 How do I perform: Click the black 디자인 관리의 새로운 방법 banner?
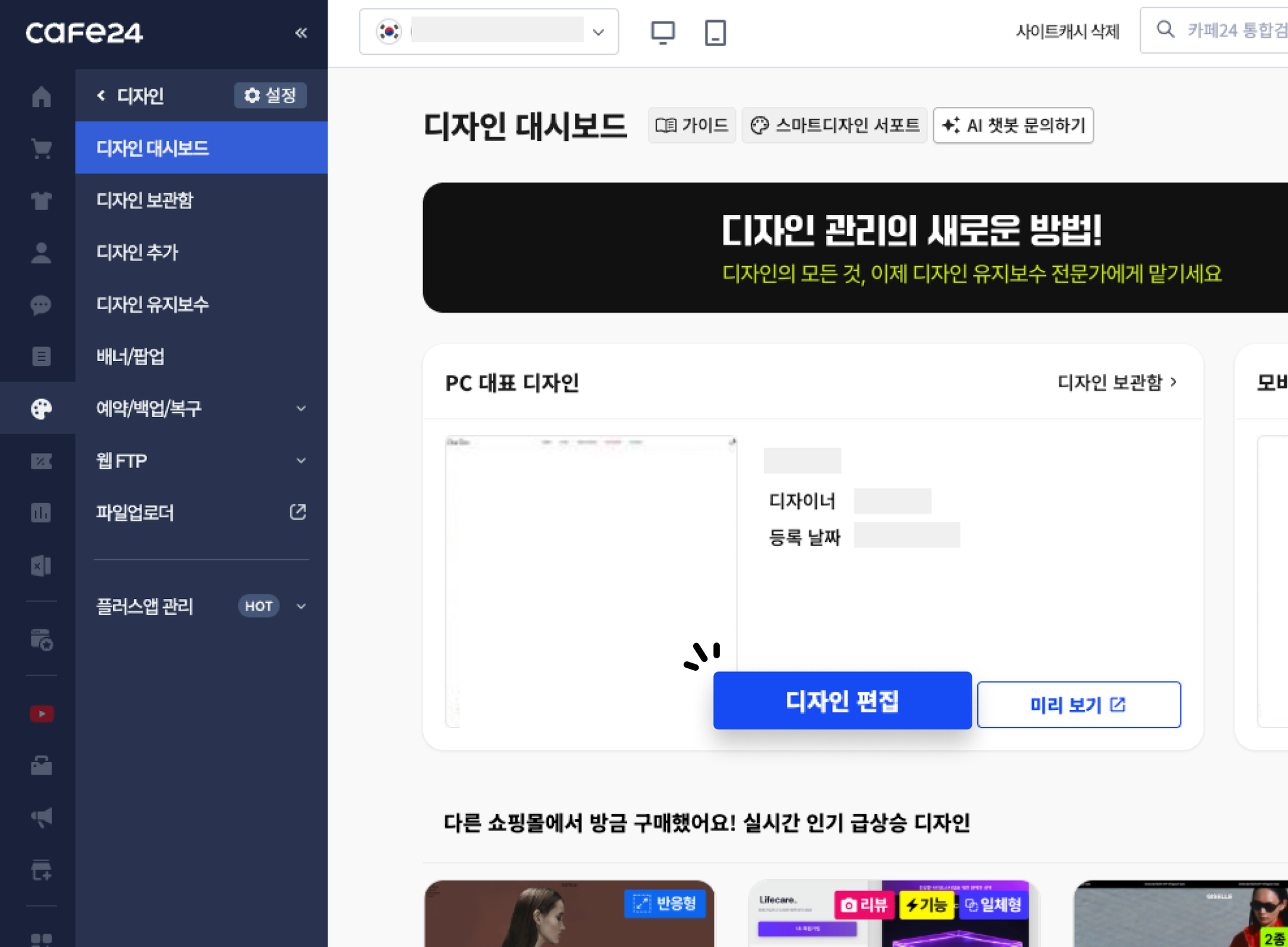(x=855, y=248)
